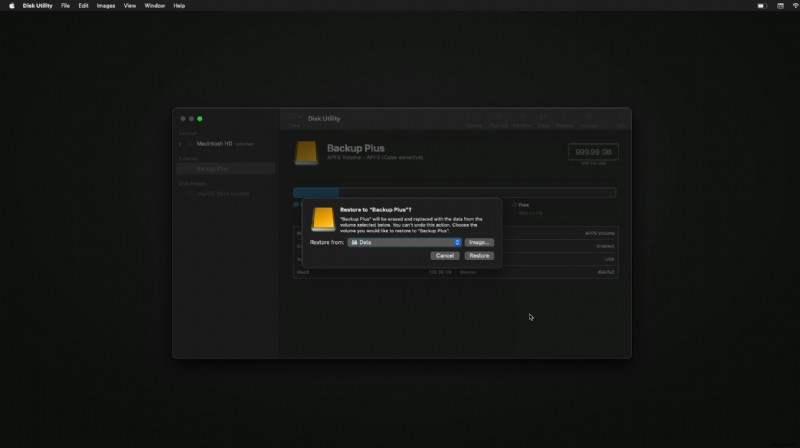This screenshot has height=448, width=800.
Task: Click the Volume toolbar icon
Action: [473, 120]
